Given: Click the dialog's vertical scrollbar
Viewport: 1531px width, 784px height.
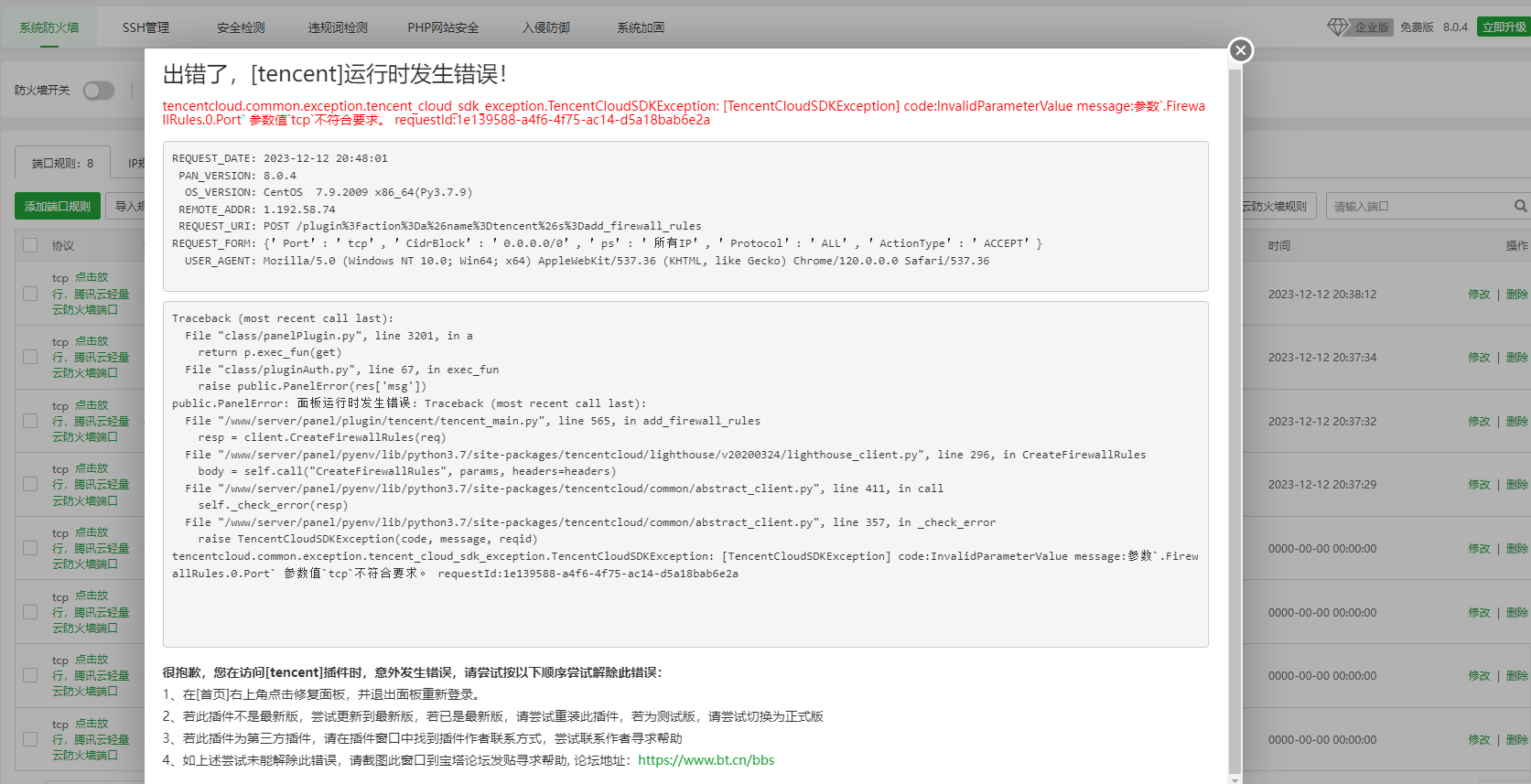Looking at the screenshot, I should [x=1235, y=421].
